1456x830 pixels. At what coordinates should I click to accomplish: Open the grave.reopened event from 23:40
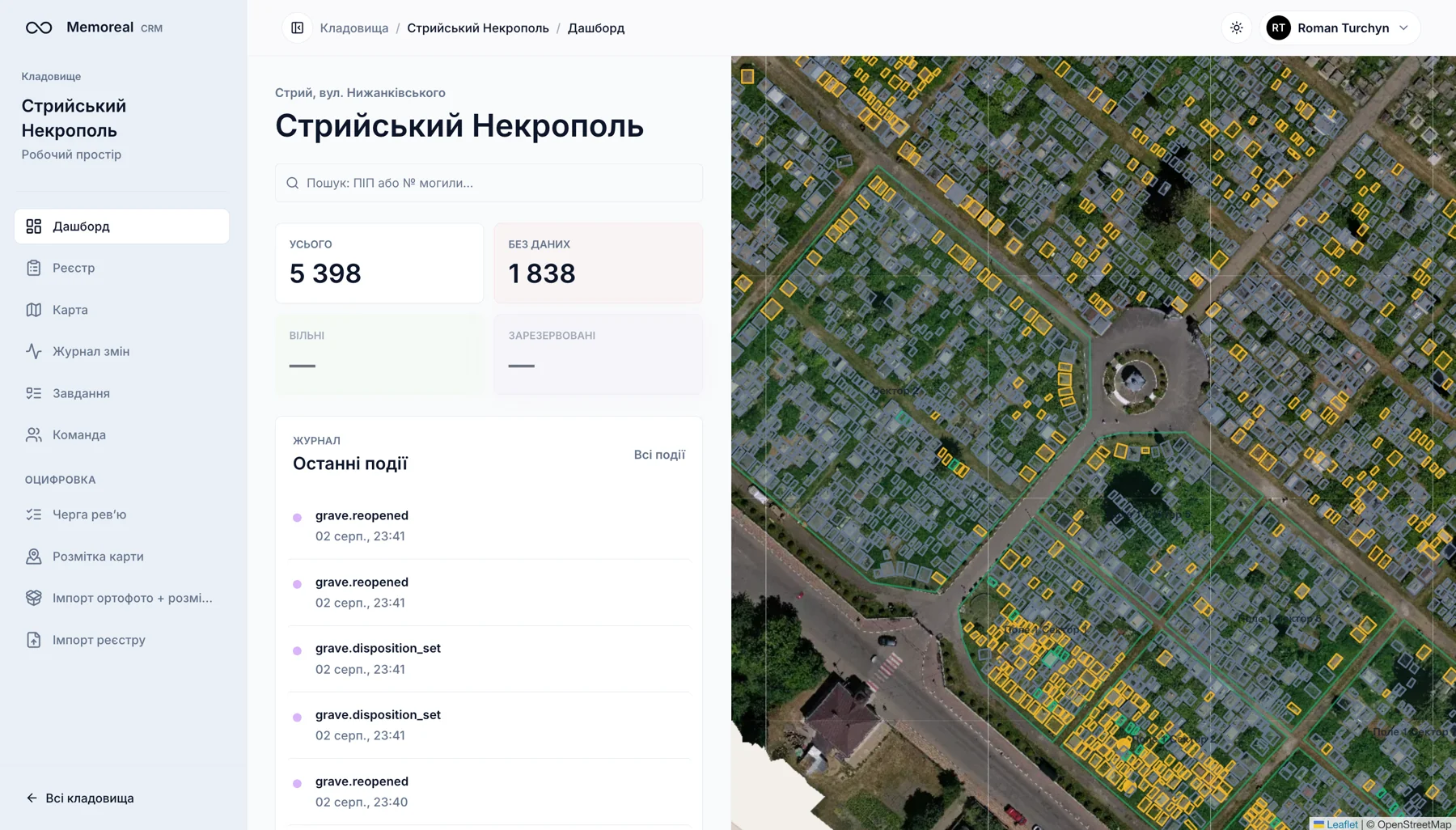(x=489, y=792)
